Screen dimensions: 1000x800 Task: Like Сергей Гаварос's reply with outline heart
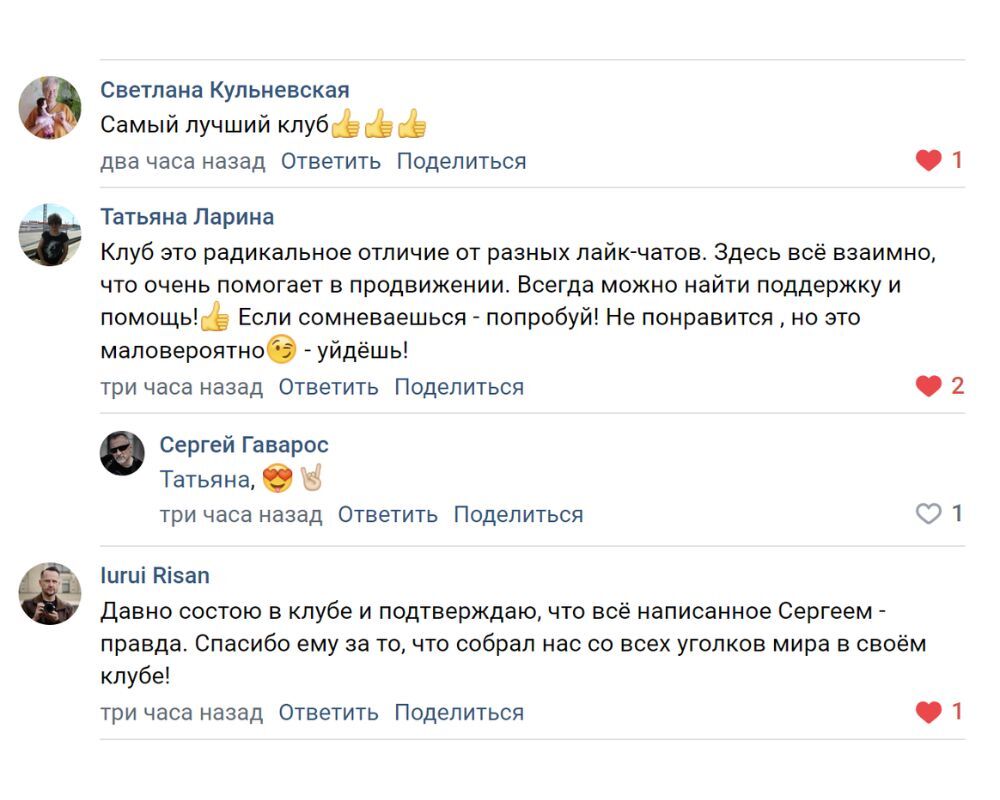[x=929, y=514]
